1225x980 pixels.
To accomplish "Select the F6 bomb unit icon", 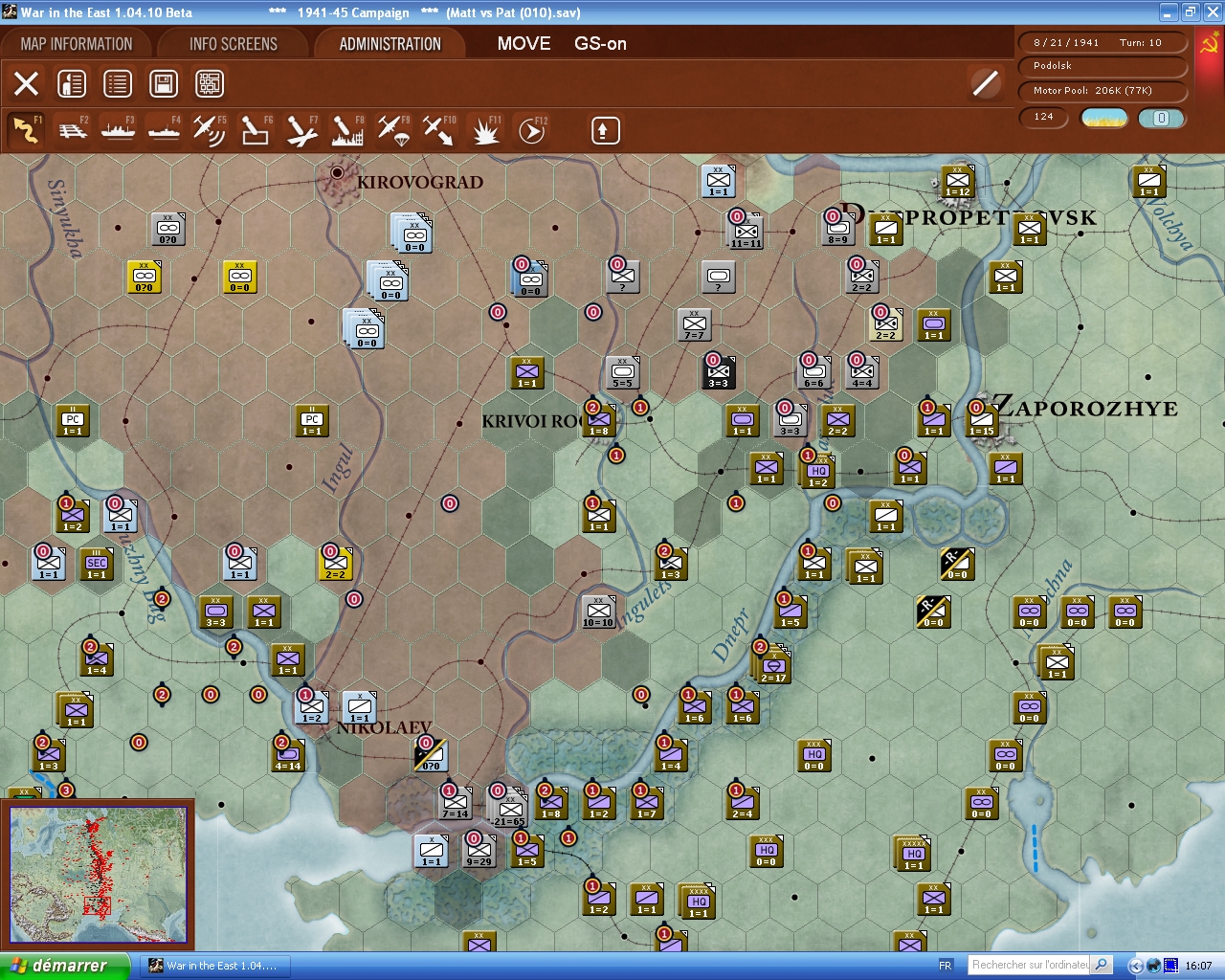I will point(256,130).
